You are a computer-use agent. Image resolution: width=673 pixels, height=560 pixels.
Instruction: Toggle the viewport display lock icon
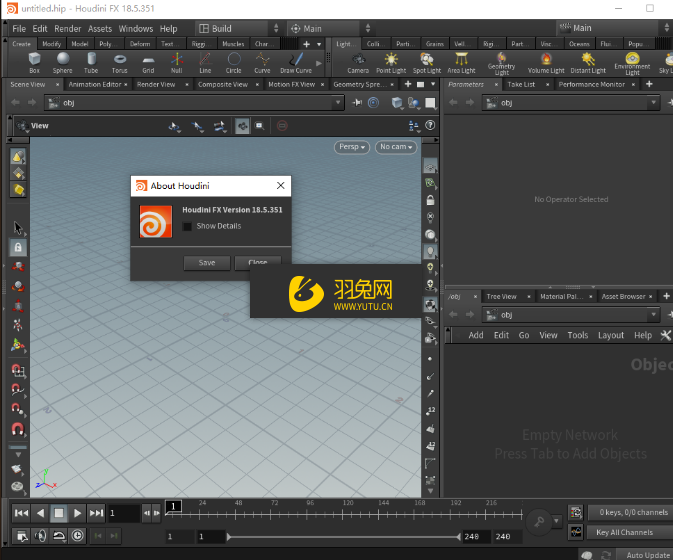430,200
